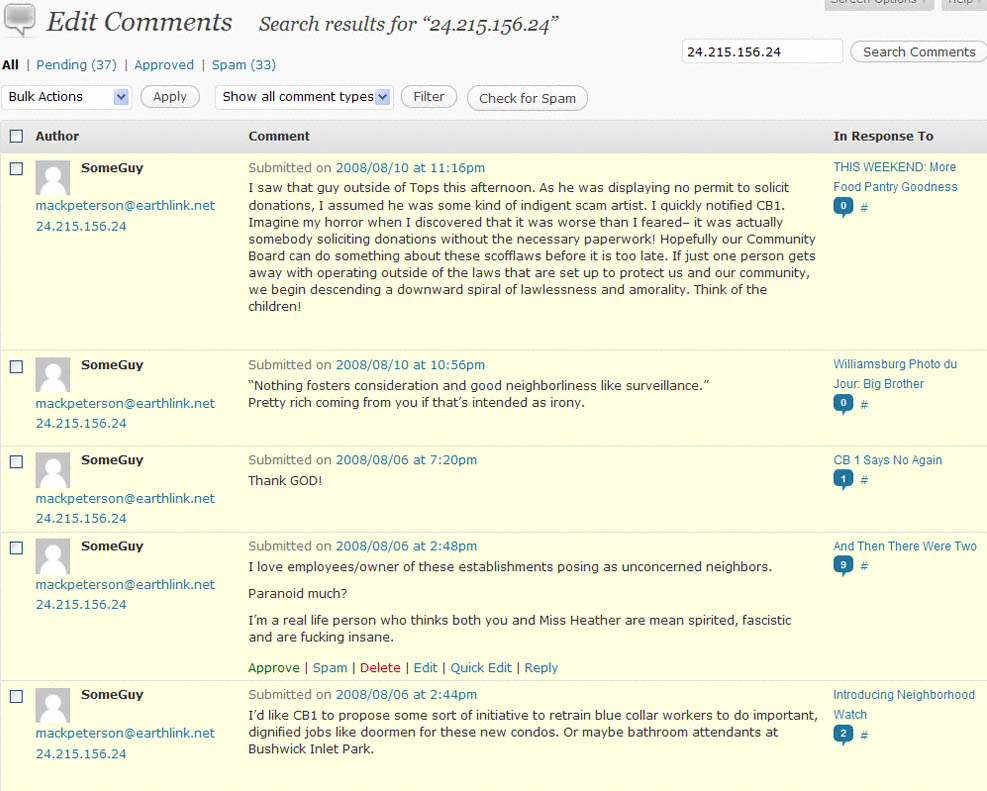Click the red Delete link under the comment
987x791 pixels.
[x=380, y=668]
